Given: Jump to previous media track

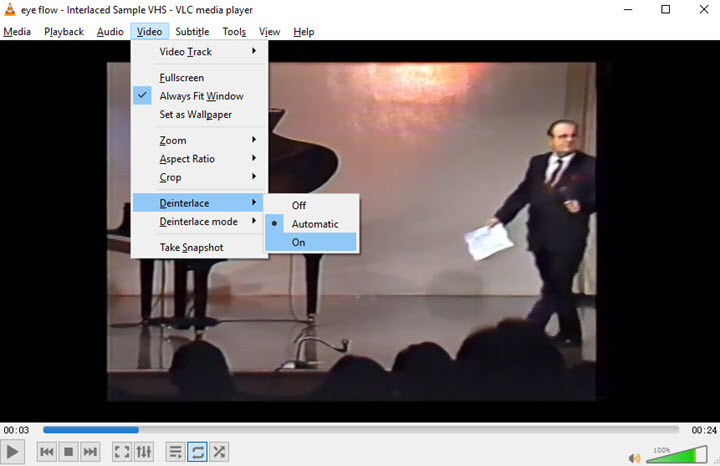Looking at the screenshot, I should [47, 452].
